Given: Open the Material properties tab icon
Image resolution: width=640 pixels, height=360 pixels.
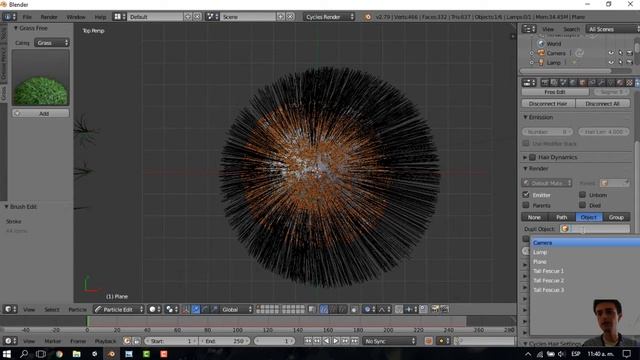Looking at the screenshot, I should coord(620,82).
